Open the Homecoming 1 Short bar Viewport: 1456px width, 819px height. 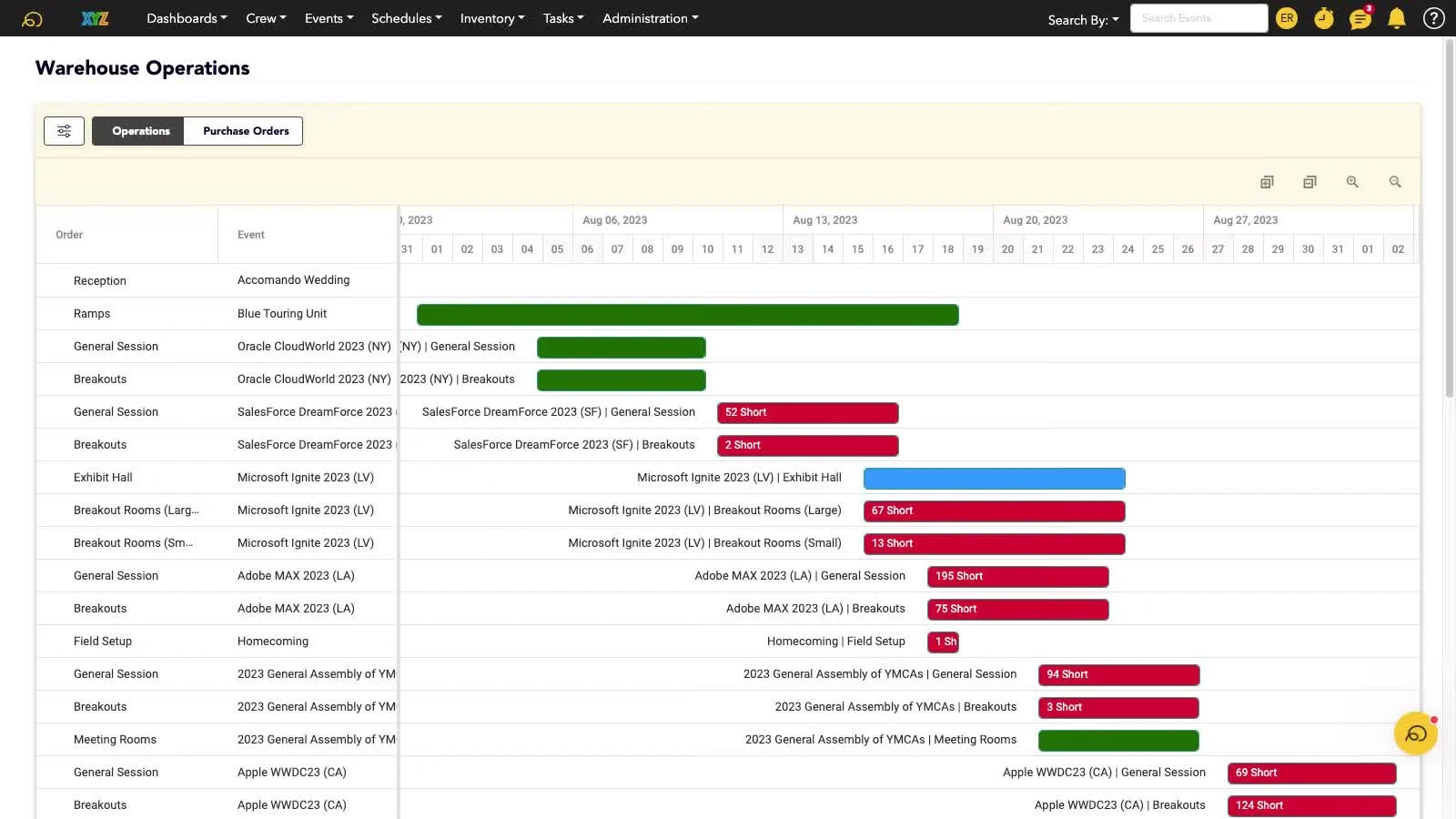pyautogui.click(x=943, y=642)
